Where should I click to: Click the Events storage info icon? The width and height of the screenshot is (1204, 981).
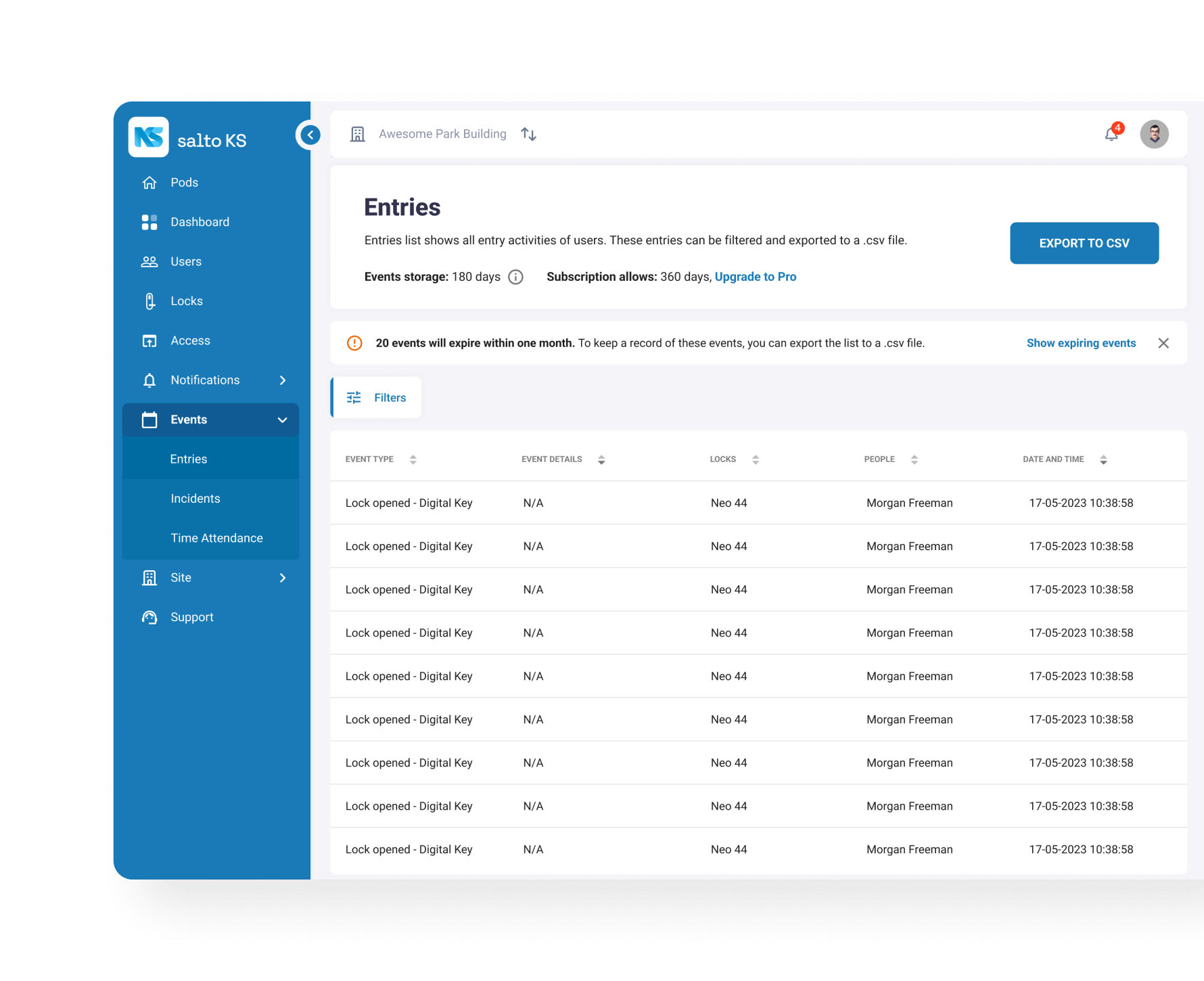point(515,277)
